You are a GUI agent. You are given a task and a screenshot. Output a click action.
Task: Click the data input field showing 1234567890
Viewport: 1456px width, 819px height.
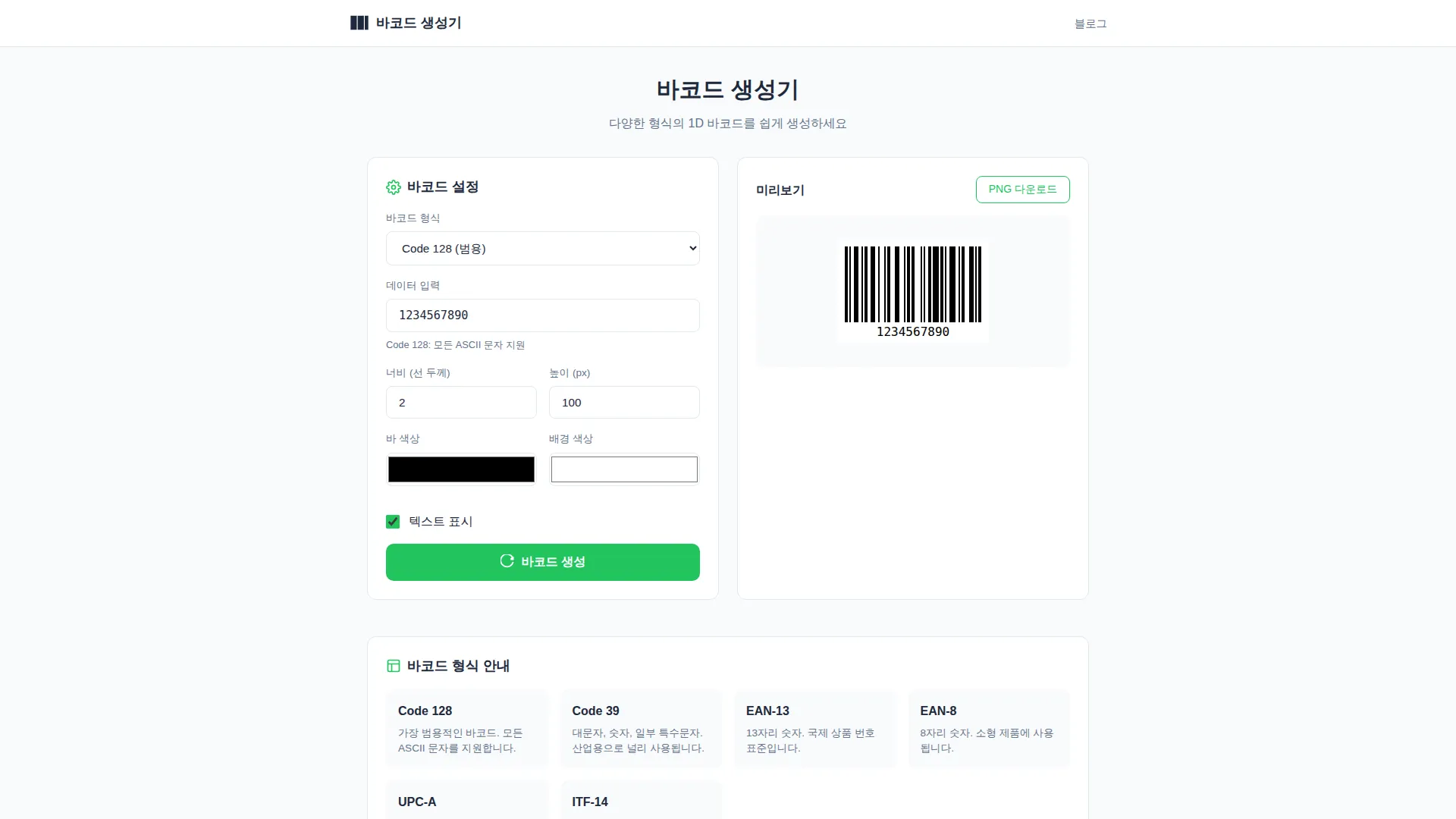point(541,315)
